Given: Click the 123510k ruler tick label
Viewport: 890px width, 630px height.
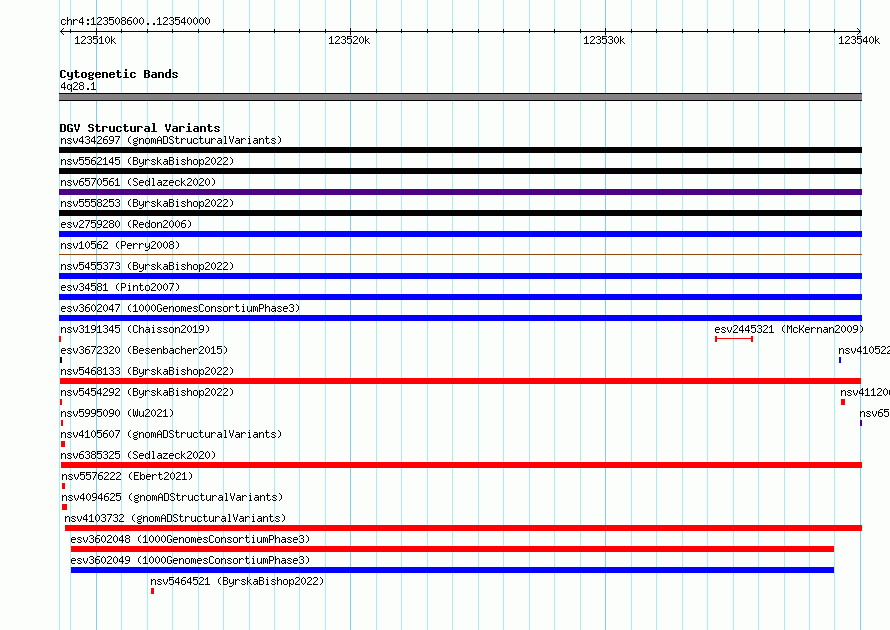Looking at the screenshot, I should (95, 40).
